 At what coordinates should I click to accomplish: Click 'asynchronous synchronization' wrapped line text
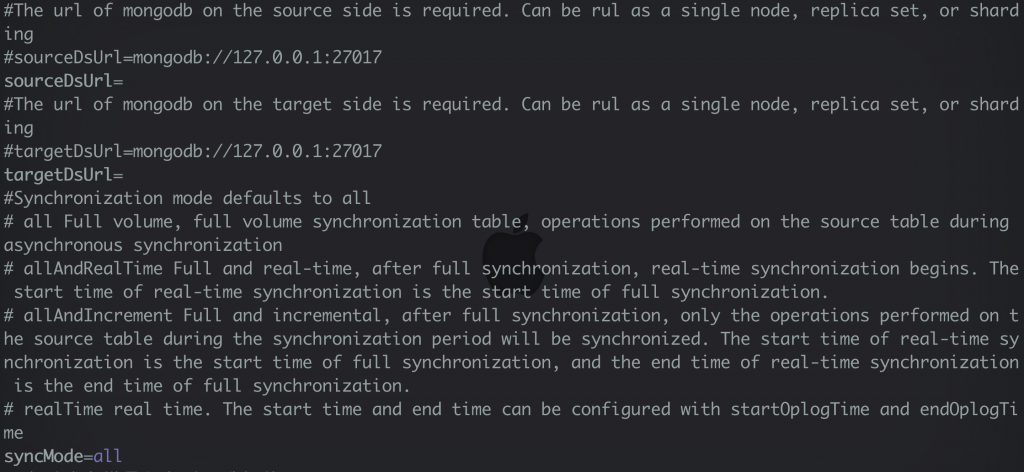143,245
